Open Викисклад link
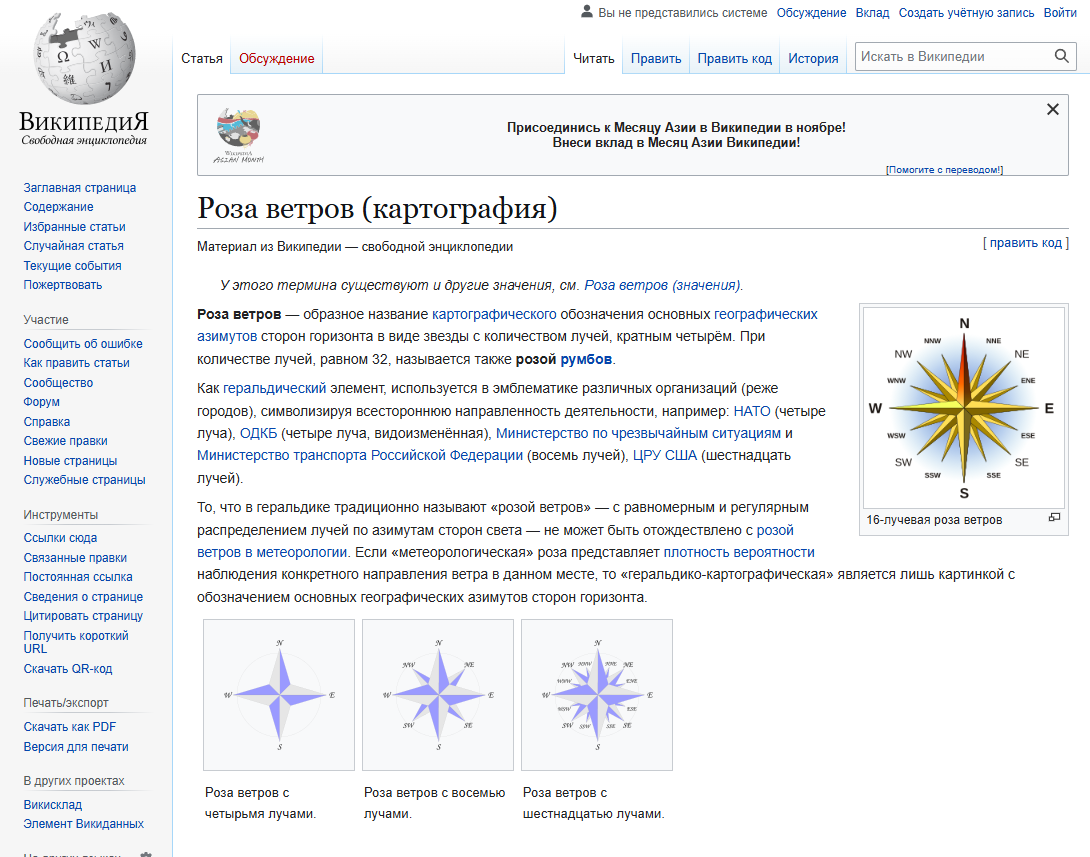 tap(52, 804)
